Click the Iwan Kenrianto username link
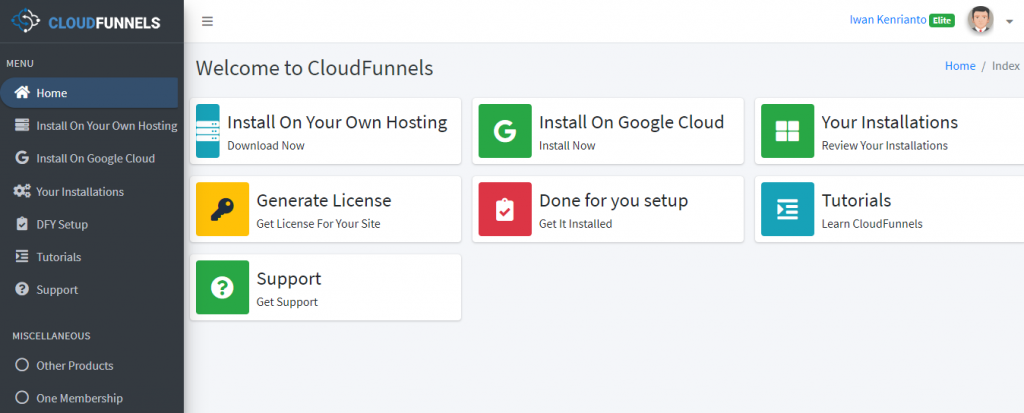Screen dimensions: 1024x413 [x=888, y=20]
